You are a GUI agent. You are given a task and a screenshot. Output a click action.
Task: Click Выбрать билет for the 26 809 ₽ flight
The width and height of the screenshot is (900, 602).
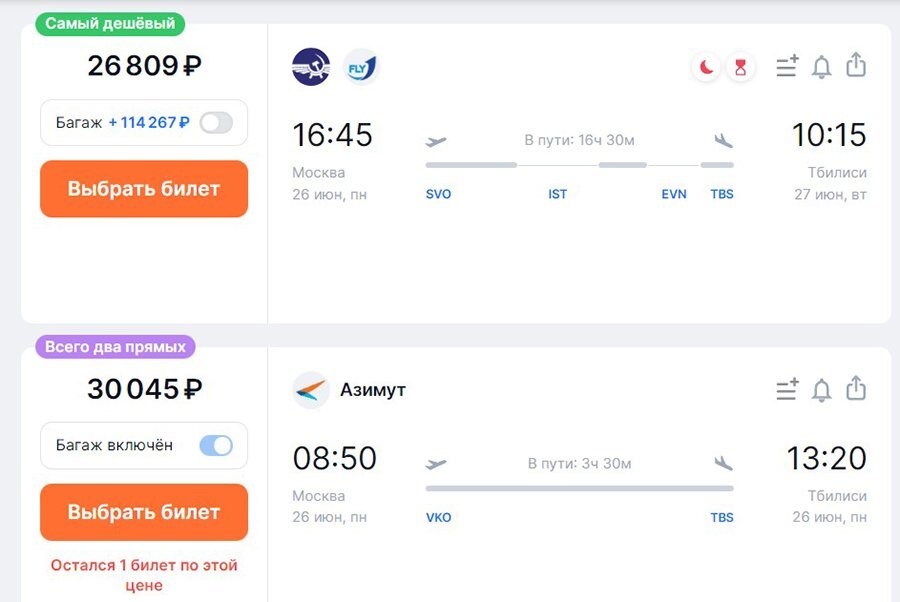click(143, 189)
